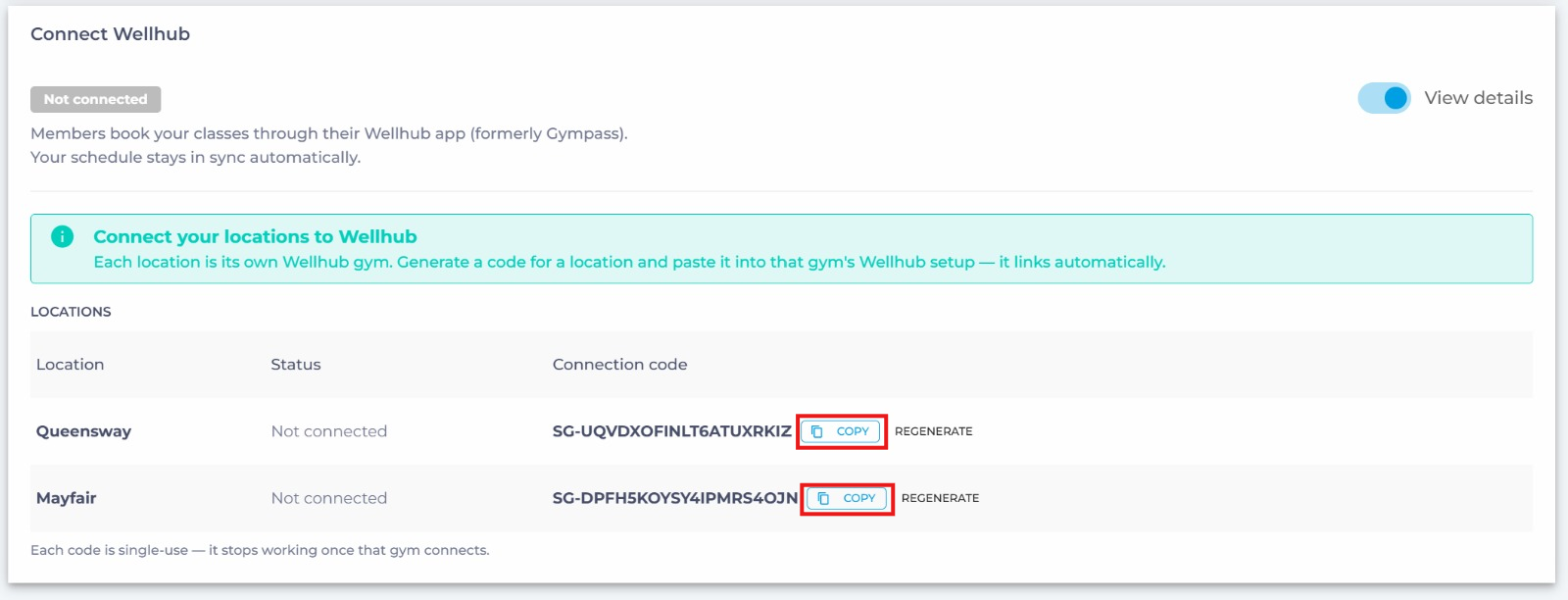This screenshot has height=600, width=1568.
Task: Click the Connect your locations to Wellhub heading
Action: (x=255, y=236)
